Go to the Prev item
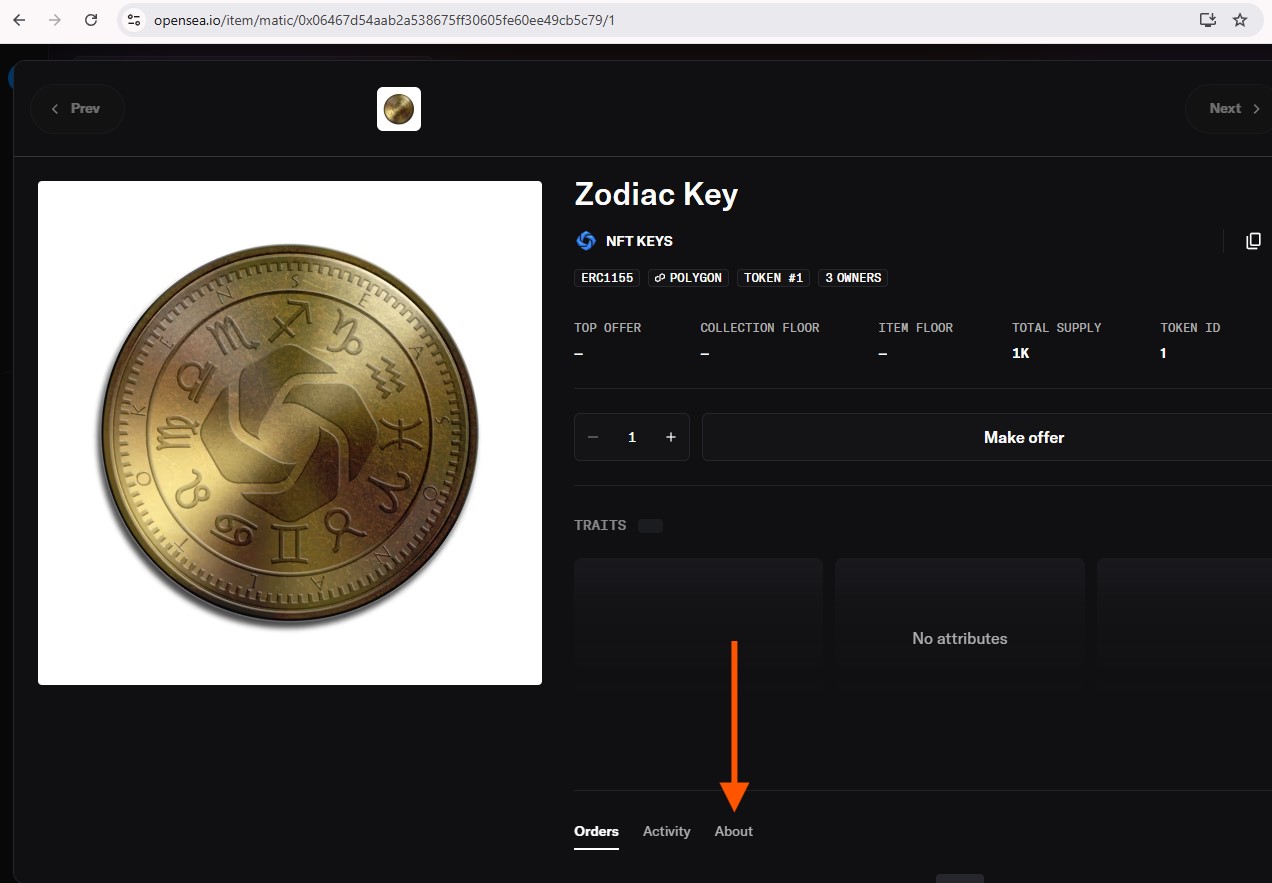 click(x=77, y=109)
